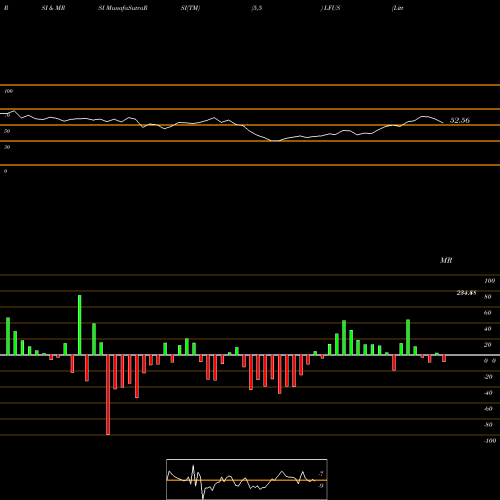The image size is (500, 500).
Task: Click the '60' label on MR axis
Action: (488, 313)
